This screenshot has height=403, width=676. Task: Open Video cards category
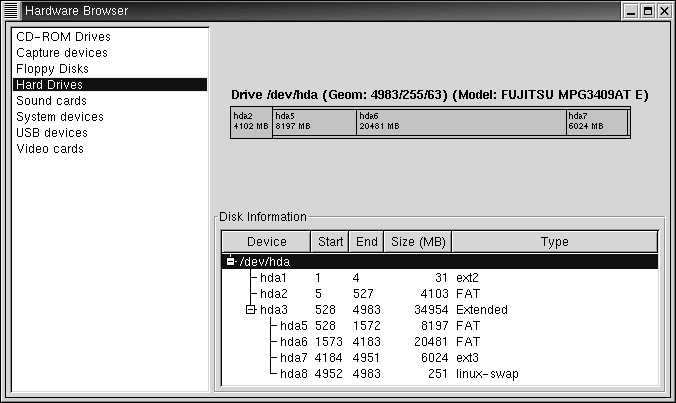tap(50, 149)
